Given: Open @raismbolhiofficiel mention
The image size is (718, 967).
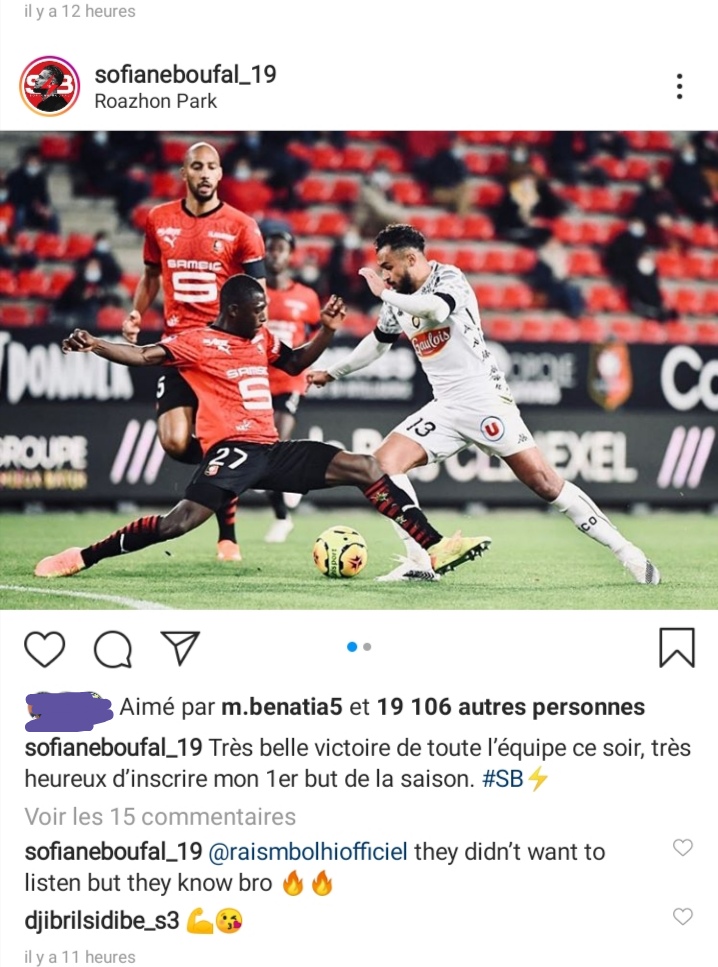Looking at the screenshot, I should (308, 852).
